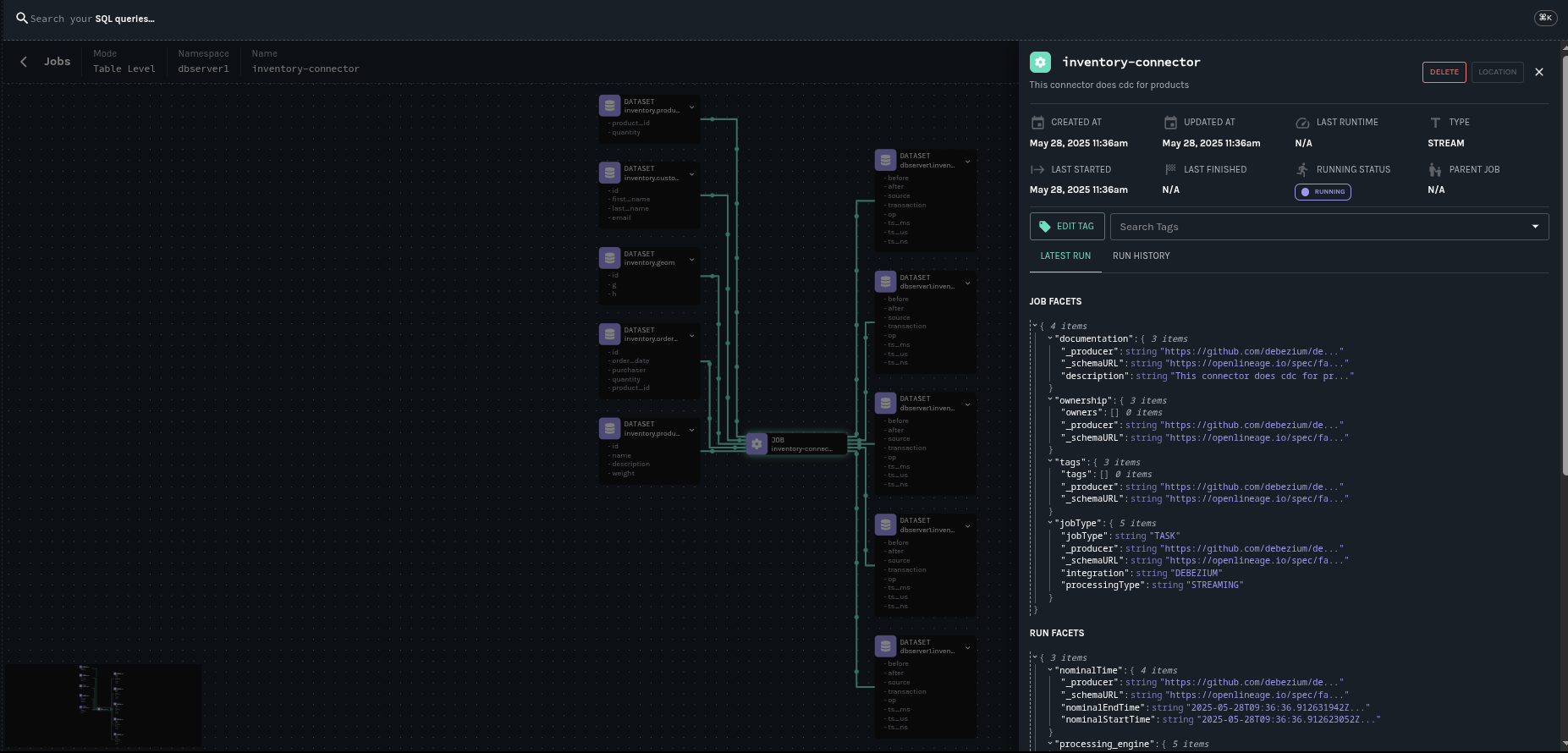Go back using the arrow beside Jobs
Screen dimensions: 1568x753
pyautogui.click(x=24, y=62)
